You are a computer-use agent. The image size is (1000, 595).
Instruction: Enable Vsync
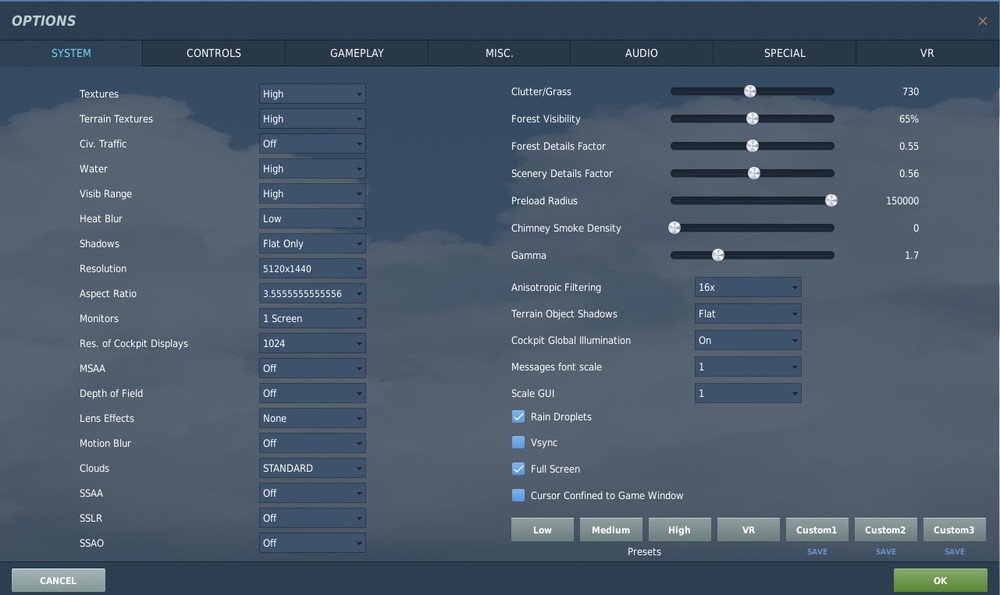(x=518, y=443)
